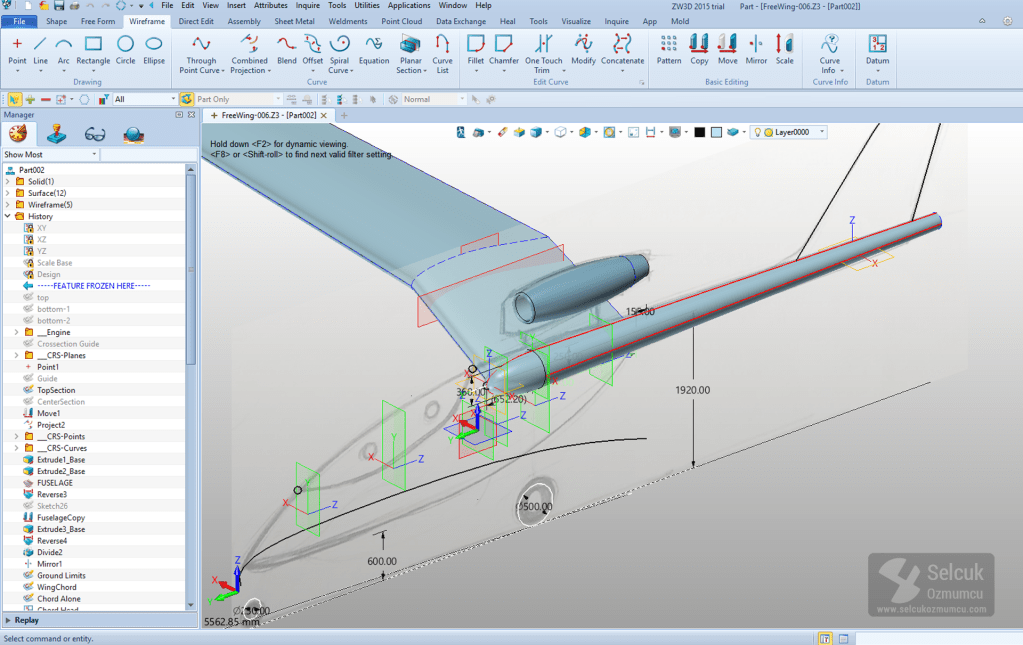This screenshot has width=1023, height=645.
Task: Click the Replay button at panel bottom
Action: (27, 620)
